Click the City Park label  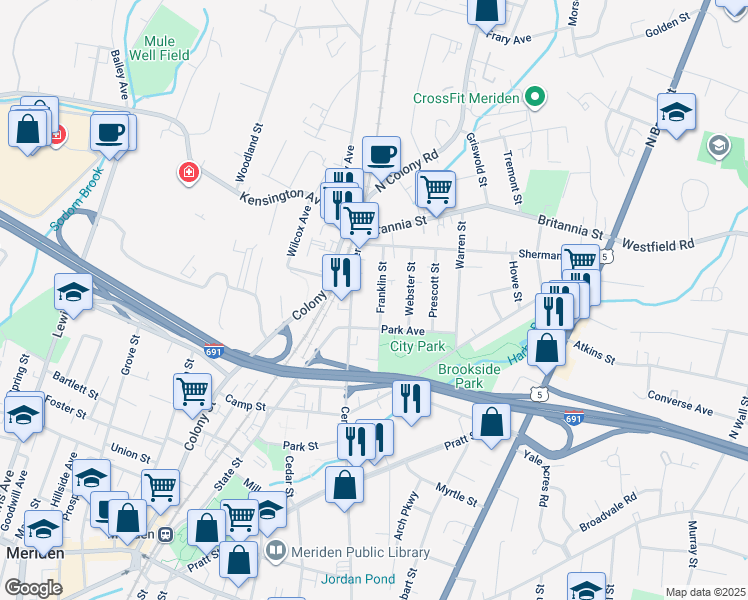click(x=417, y=346)
